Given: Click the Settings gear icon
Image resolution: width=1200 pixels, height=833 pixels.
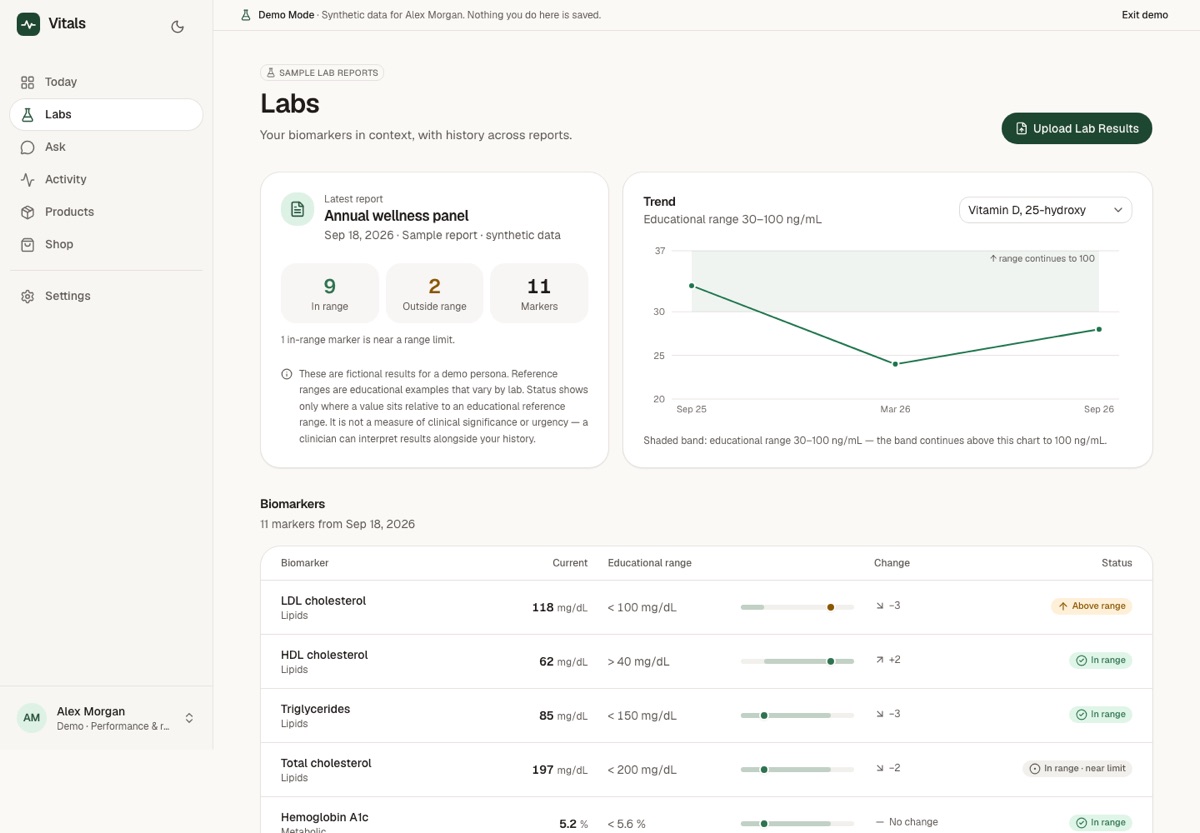Looking at the screenshot, I should [28, 296].
